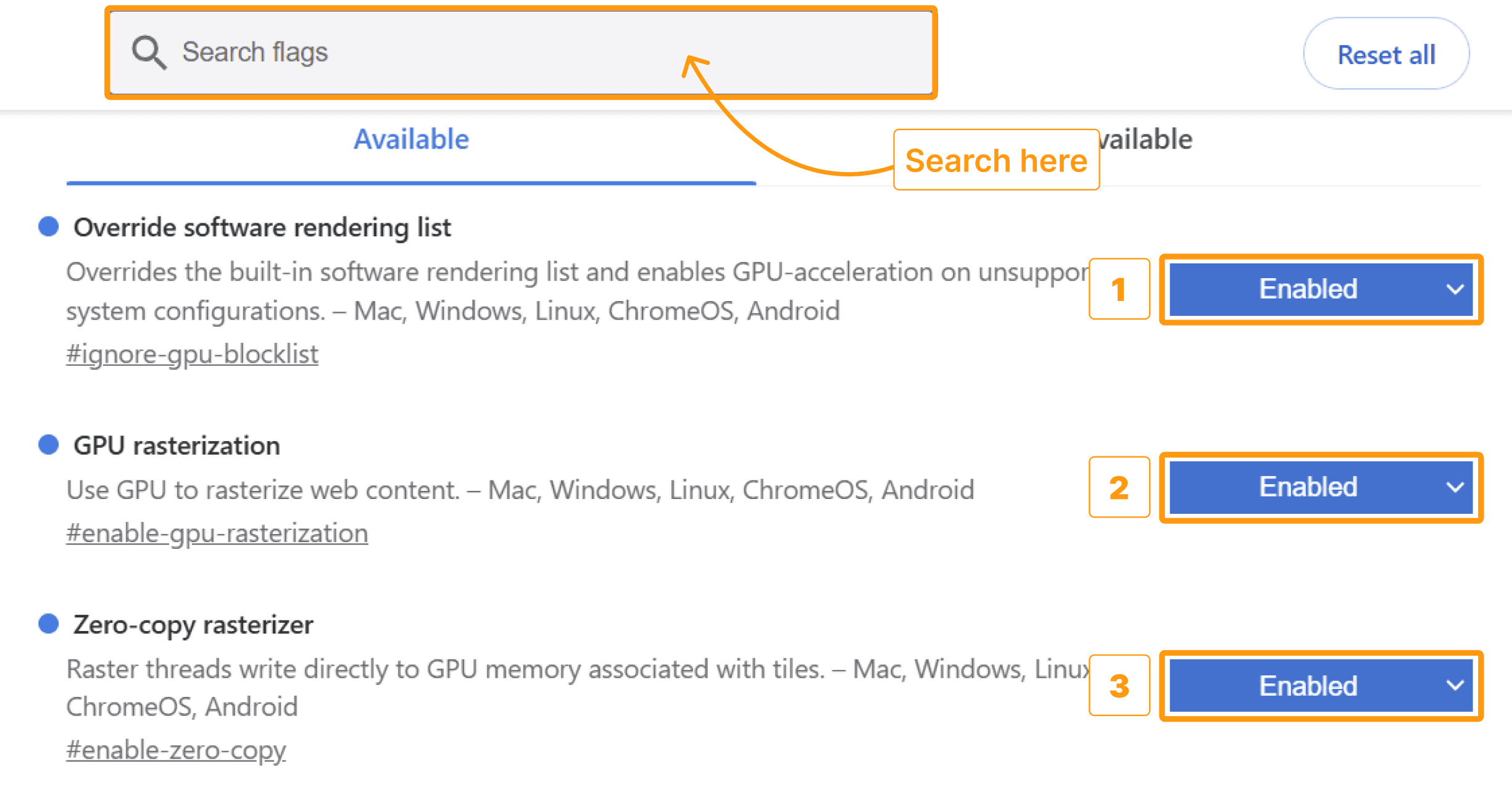The height and width of the screenshot is (792, 1512).
Task: Switch to the Available tab
Action: (411, 139)
